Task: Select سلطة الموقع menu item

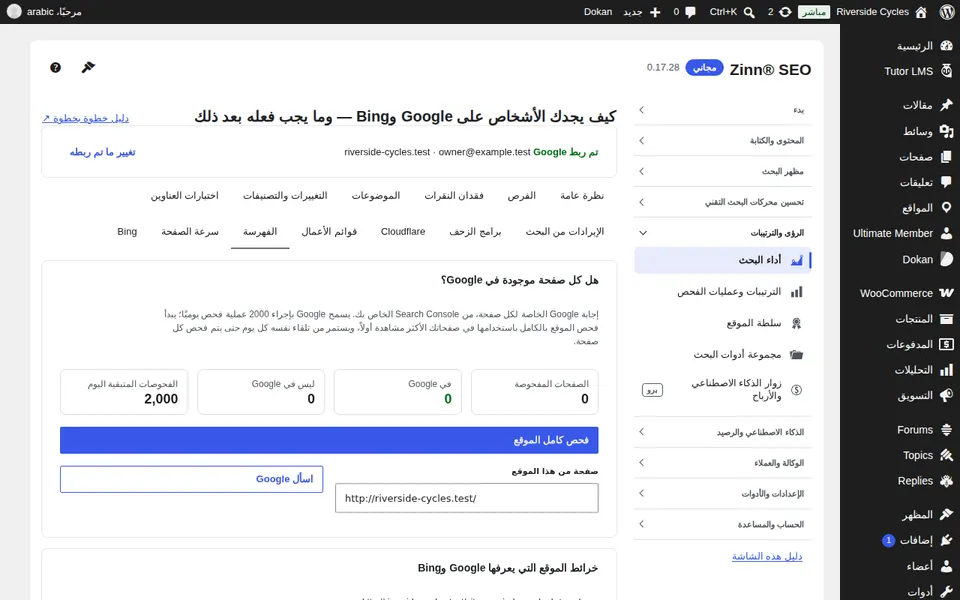Action: [723, 323]
